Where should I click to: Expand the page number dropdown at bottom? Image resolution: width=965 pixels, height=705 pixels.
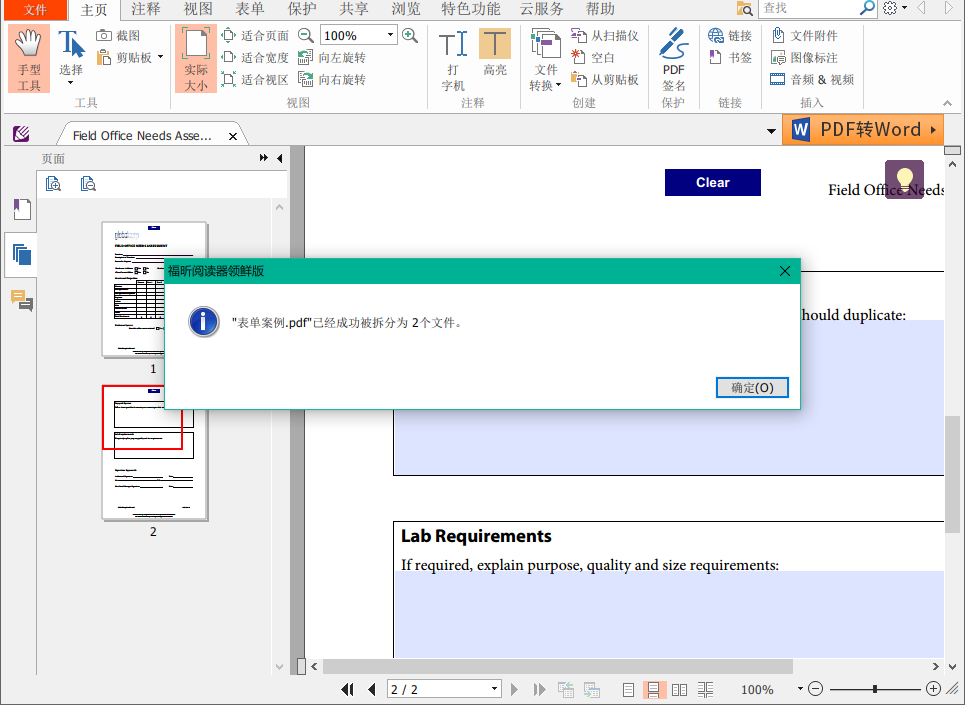tap(494, 689)
